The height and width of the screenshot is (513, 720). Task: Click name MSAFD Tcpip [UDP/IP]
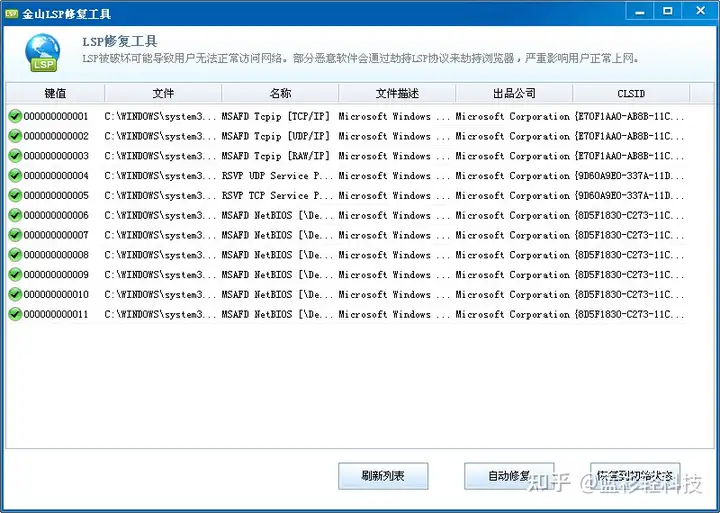276,136
